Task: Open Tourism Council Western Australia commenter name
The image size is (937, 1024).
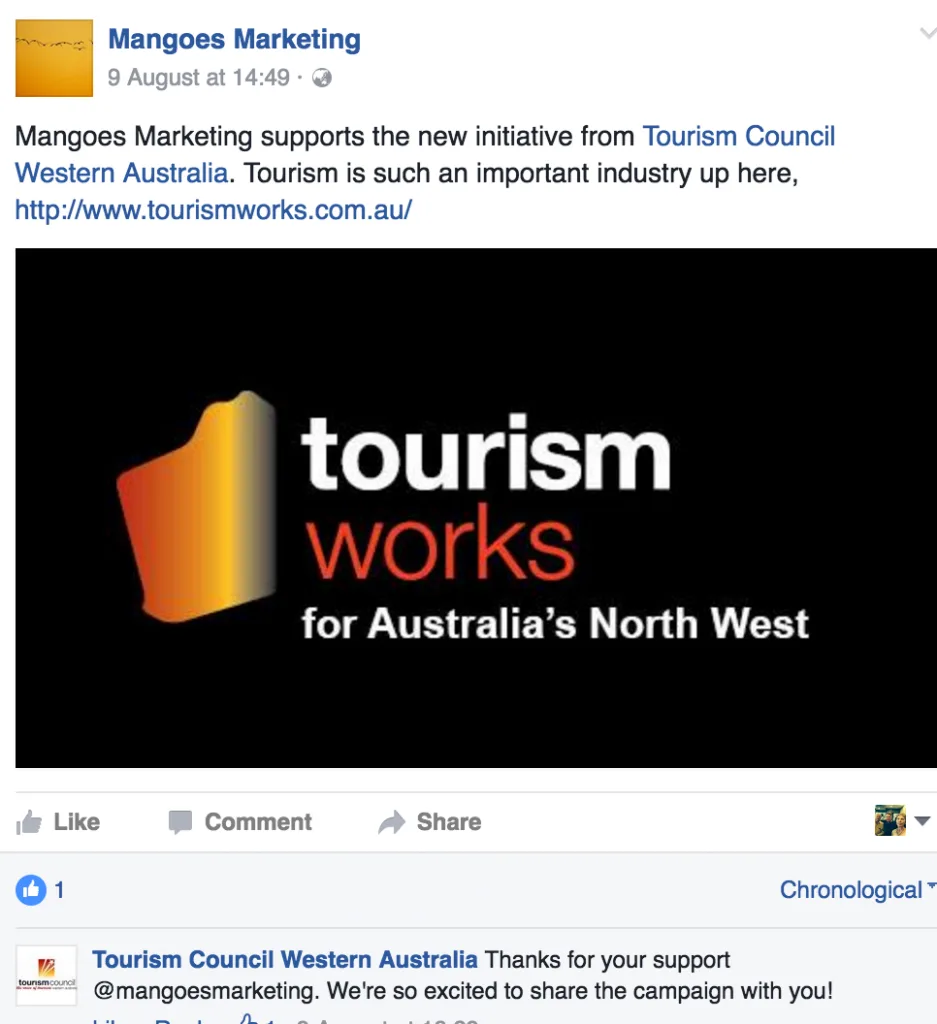Action: [x=285, y=959]
